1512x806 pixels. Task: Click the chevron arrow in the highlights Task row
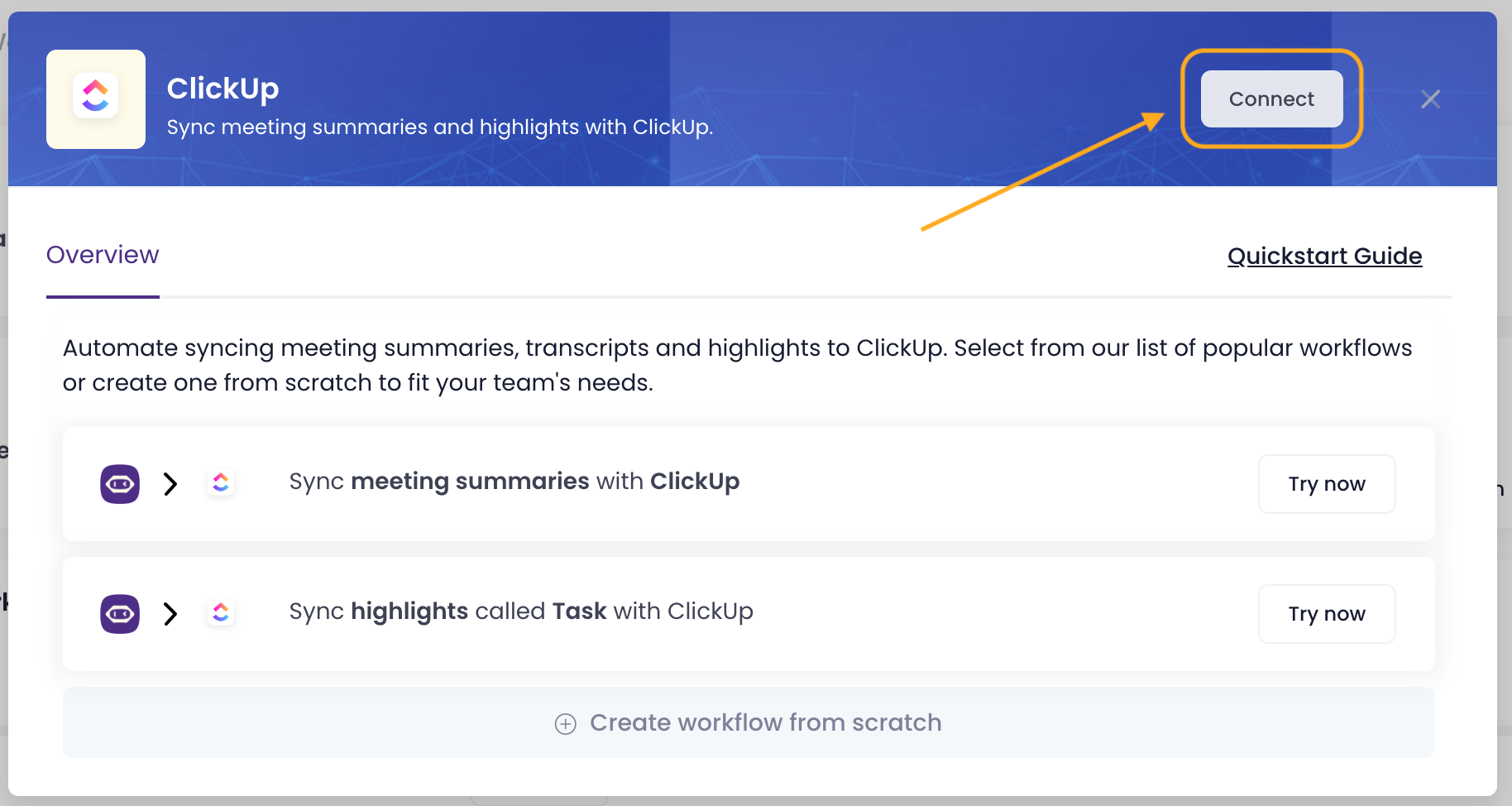pos(170,614)
